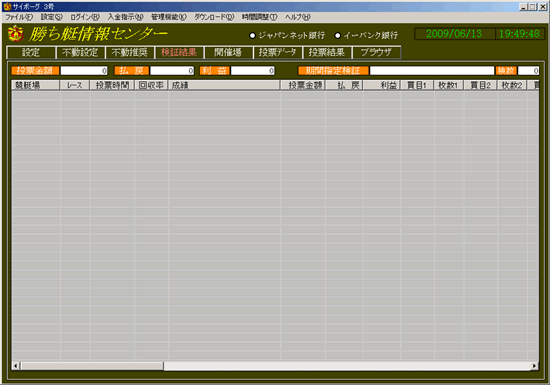Click the input field beside 期間指定検証

click(432, 70)
